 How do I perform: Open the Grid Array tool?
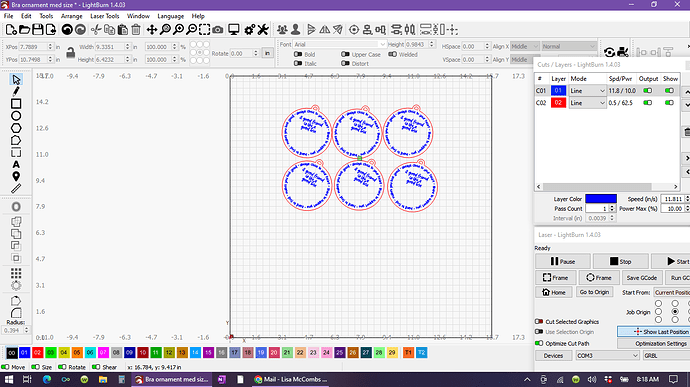point(16,273)
